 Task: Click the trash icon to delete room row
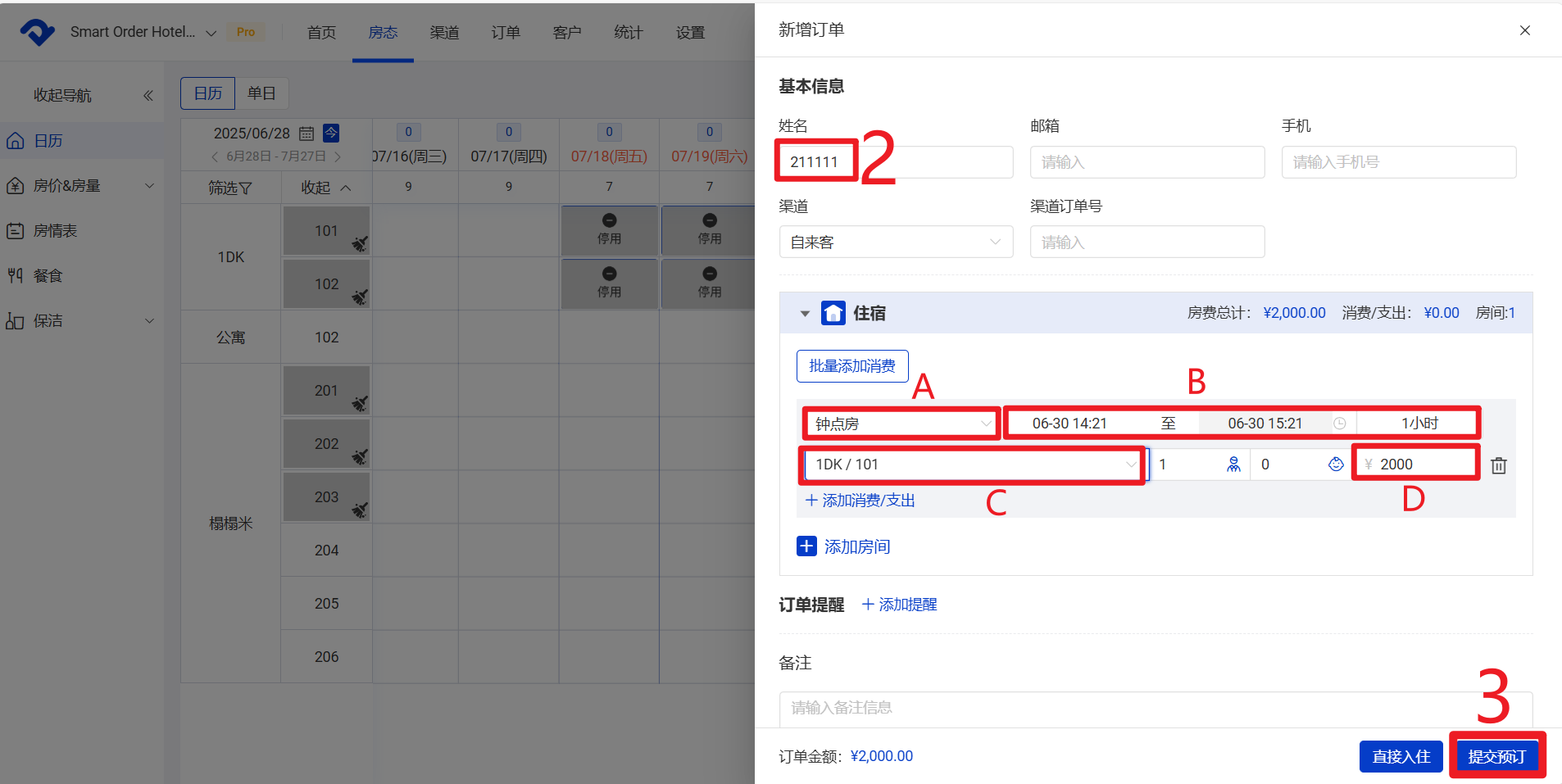[x=1498, y=465]
